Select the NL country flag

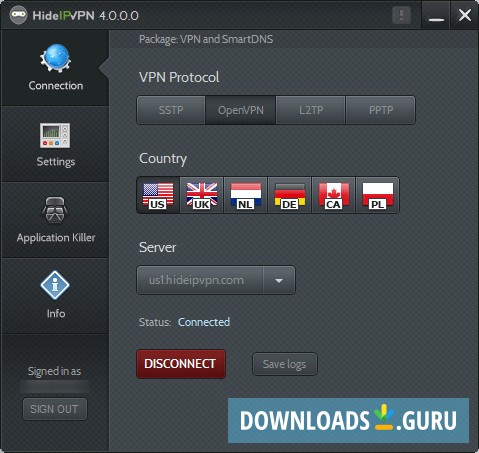246,195
